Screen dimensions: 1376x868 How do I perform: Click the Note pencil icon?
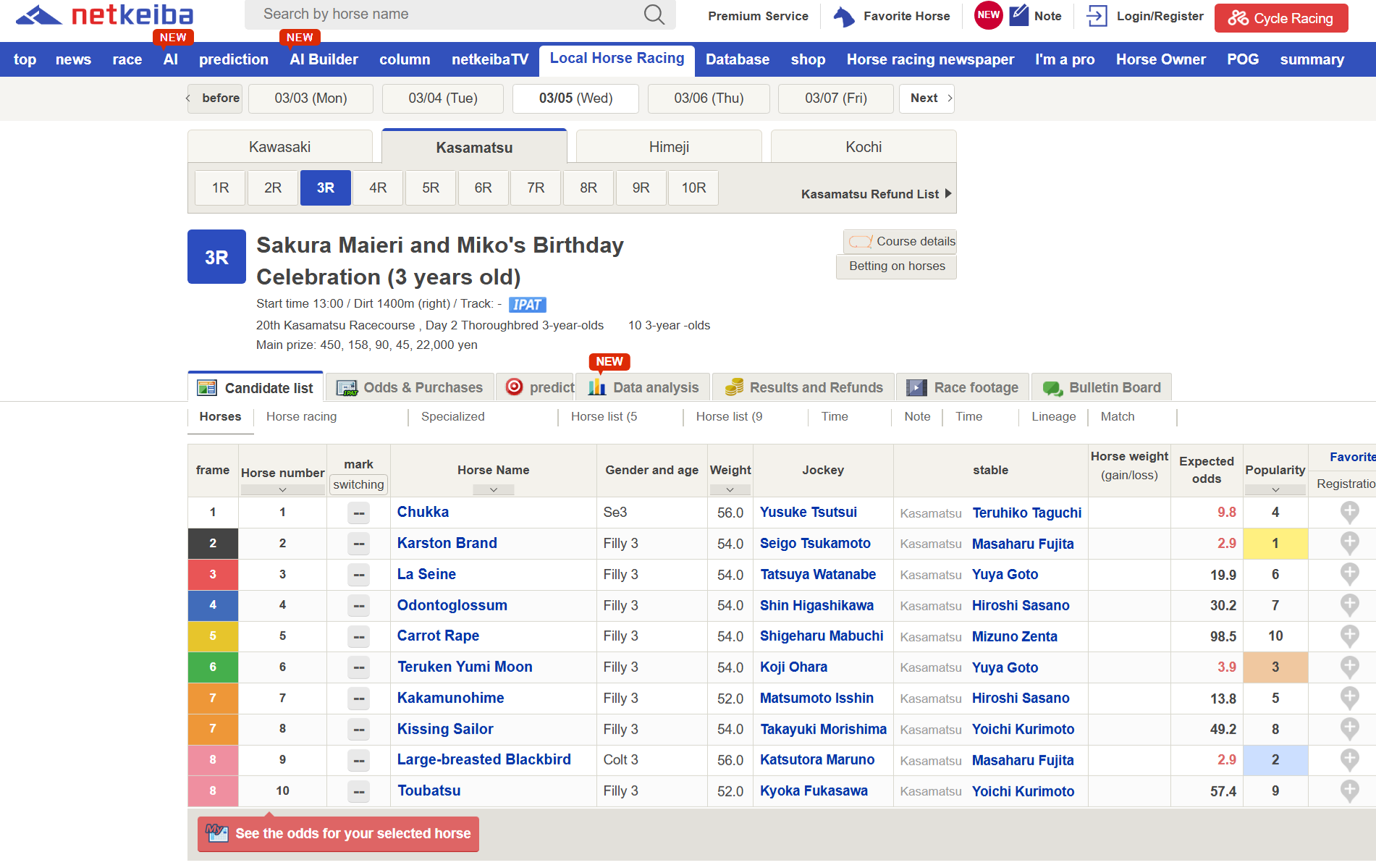coord(1018,15)
